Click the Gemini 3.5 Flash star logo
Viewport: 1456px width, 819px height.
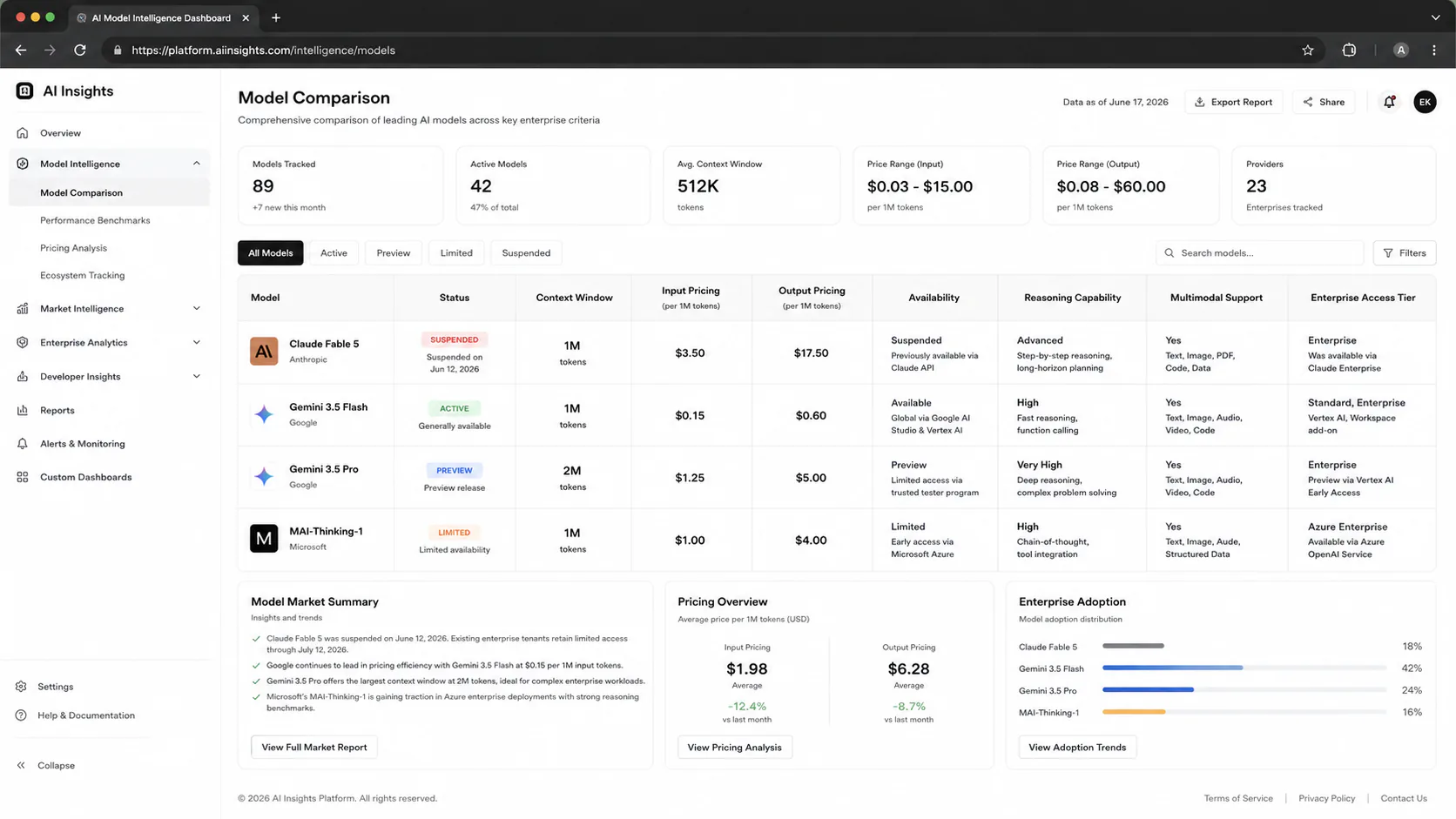[x=264, y=414]
